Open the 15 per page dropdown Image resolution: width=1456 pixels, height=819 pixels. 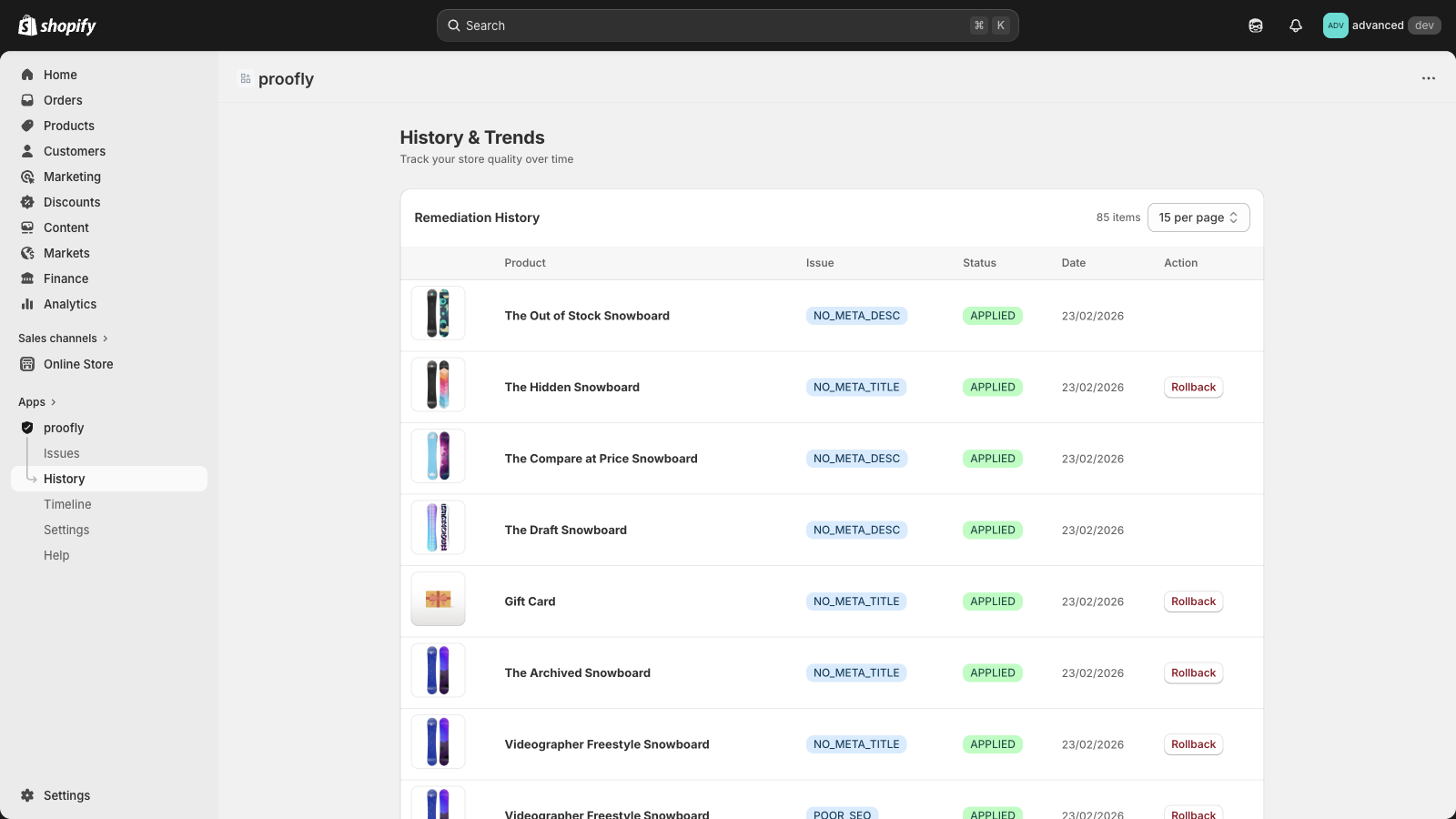[x=1198, y=217]
